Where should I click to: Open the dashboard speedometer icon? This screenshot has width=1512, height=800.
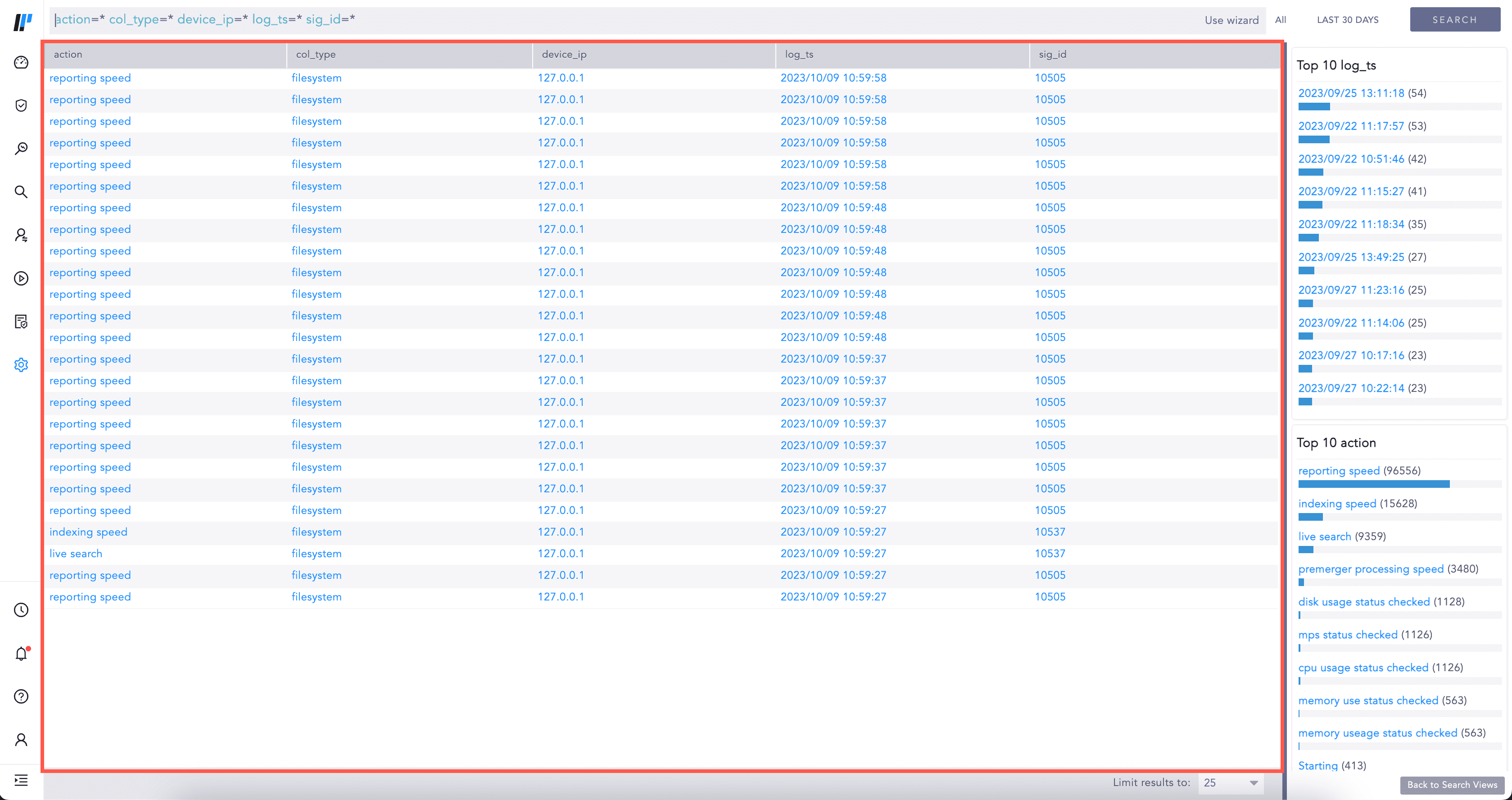click(x=21, y=62)
